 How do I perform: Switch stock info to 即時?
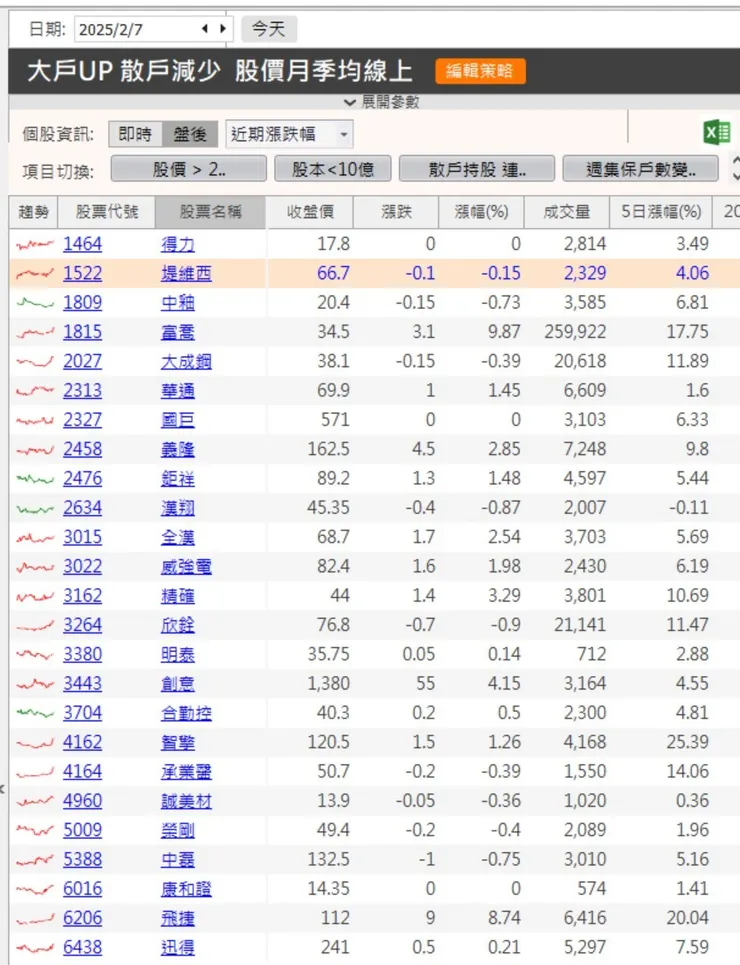(135, 134)
